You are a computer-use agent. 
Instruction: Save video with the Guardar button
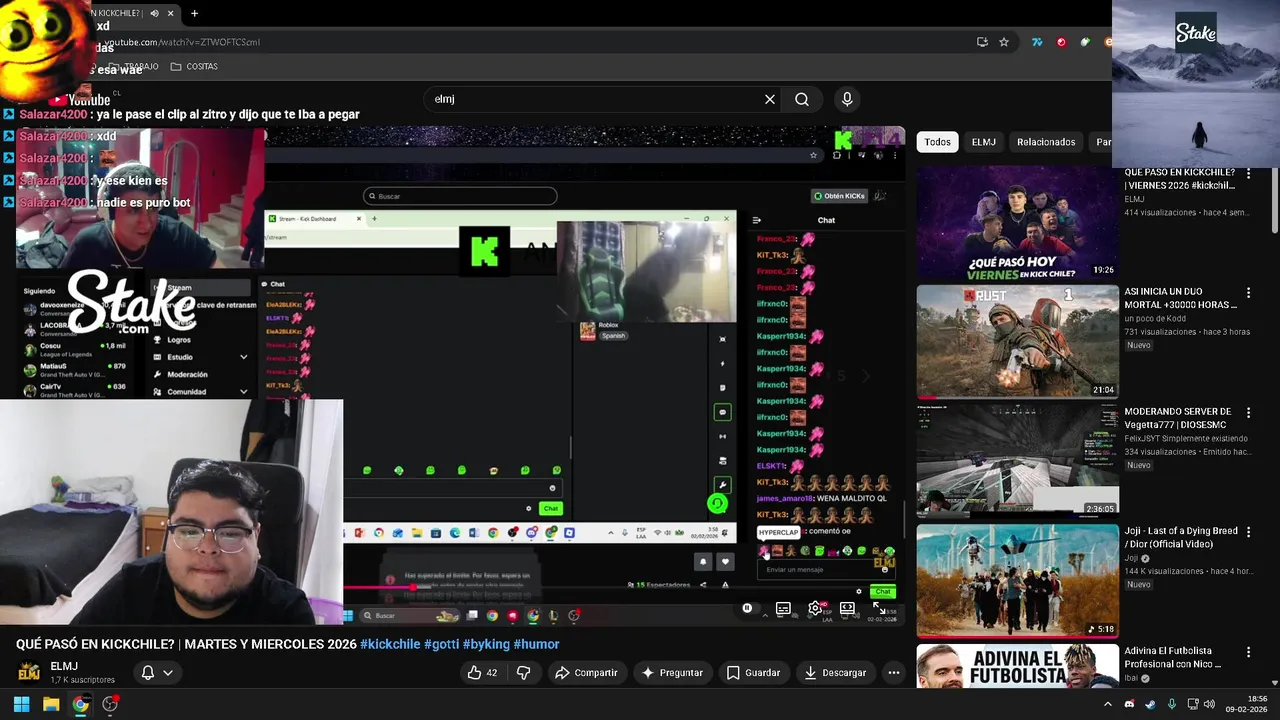pyautogui.click(x=753, y=673)
